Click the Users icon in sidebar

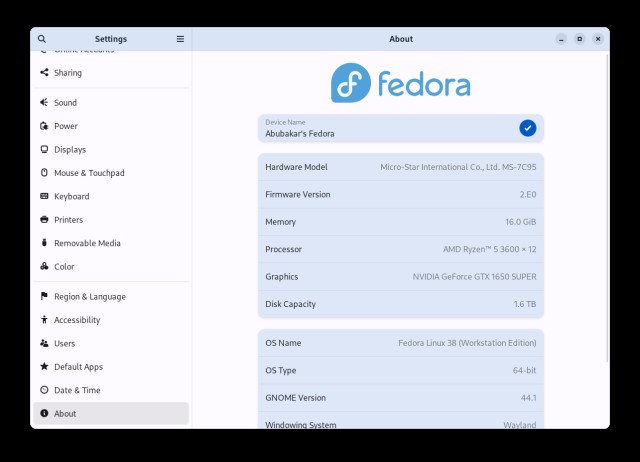tap(44, 343)
